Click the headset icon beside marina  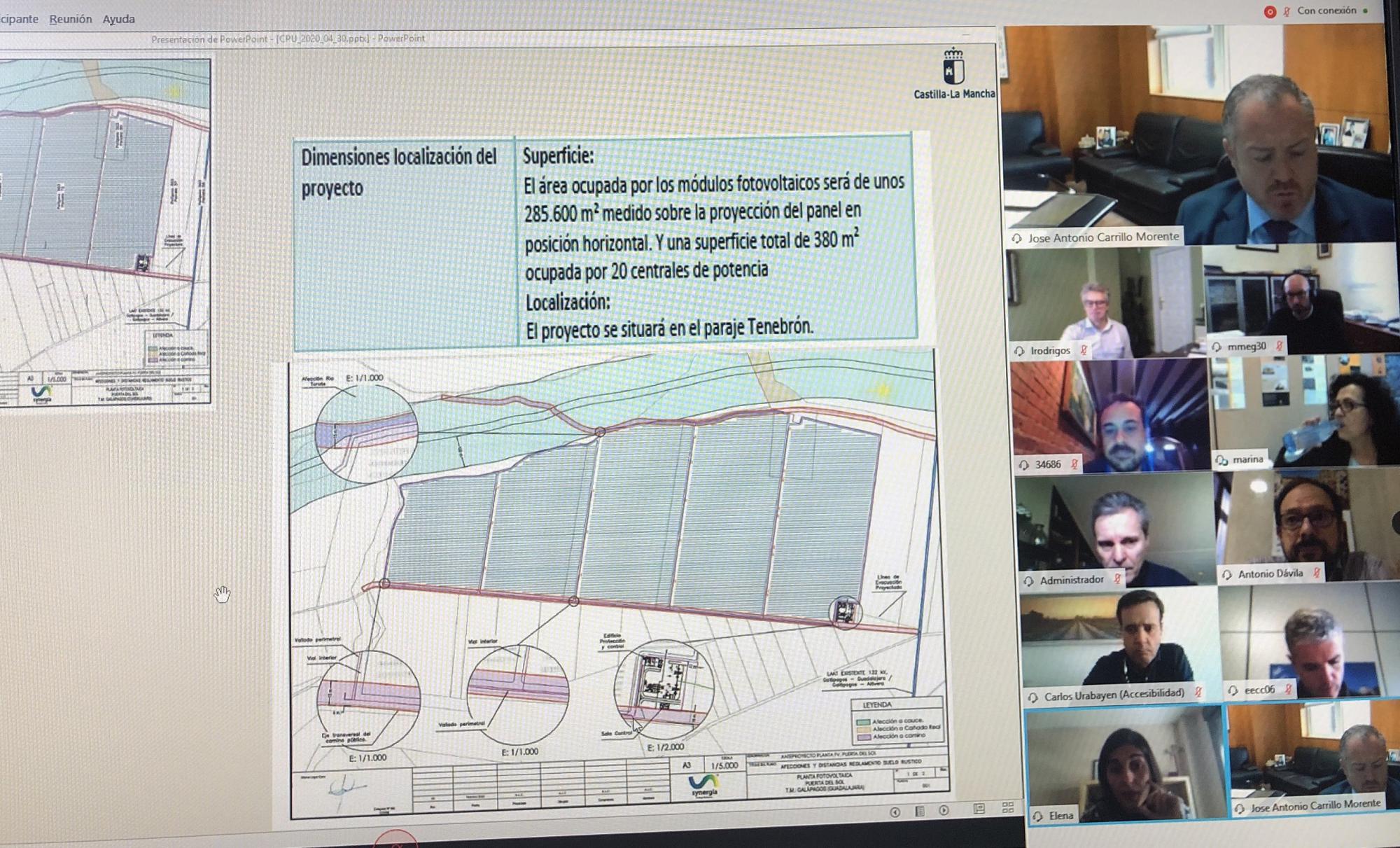(1222, 460)
